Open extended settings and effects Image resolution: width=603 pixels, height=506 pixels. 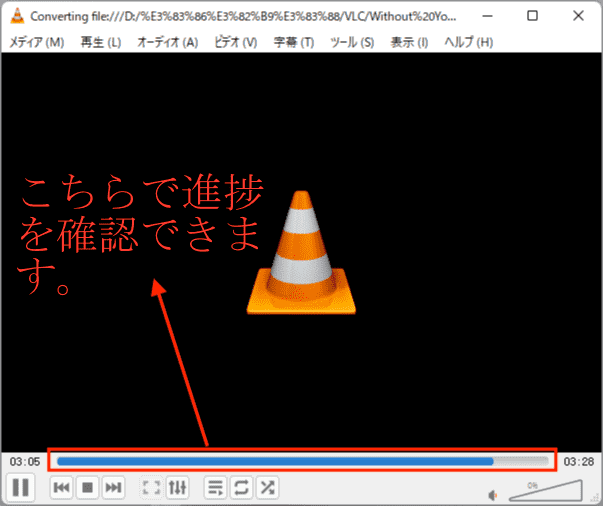[178, 488]
